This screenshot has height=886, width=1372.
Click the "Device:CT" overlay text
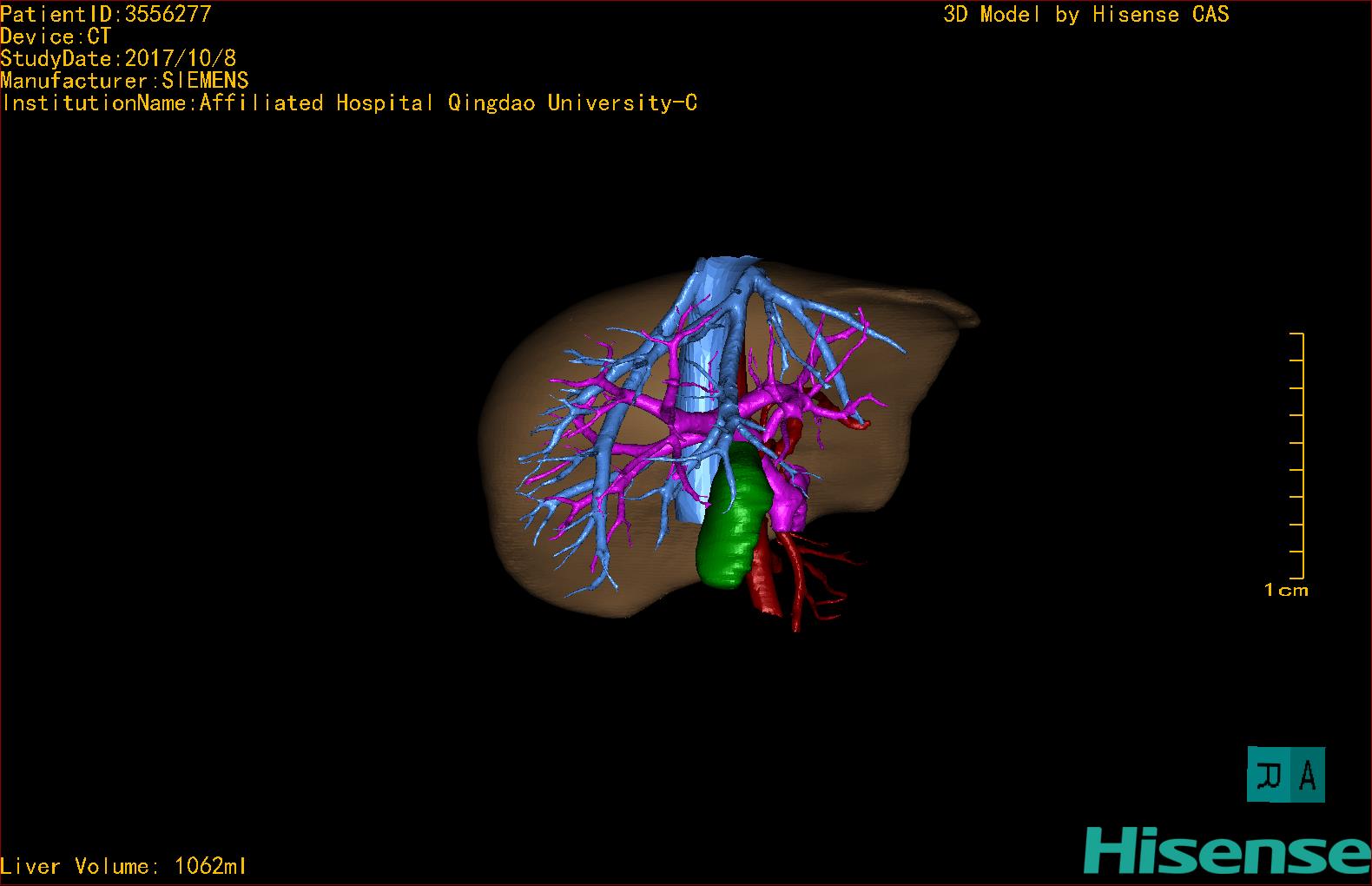[56, 36]
